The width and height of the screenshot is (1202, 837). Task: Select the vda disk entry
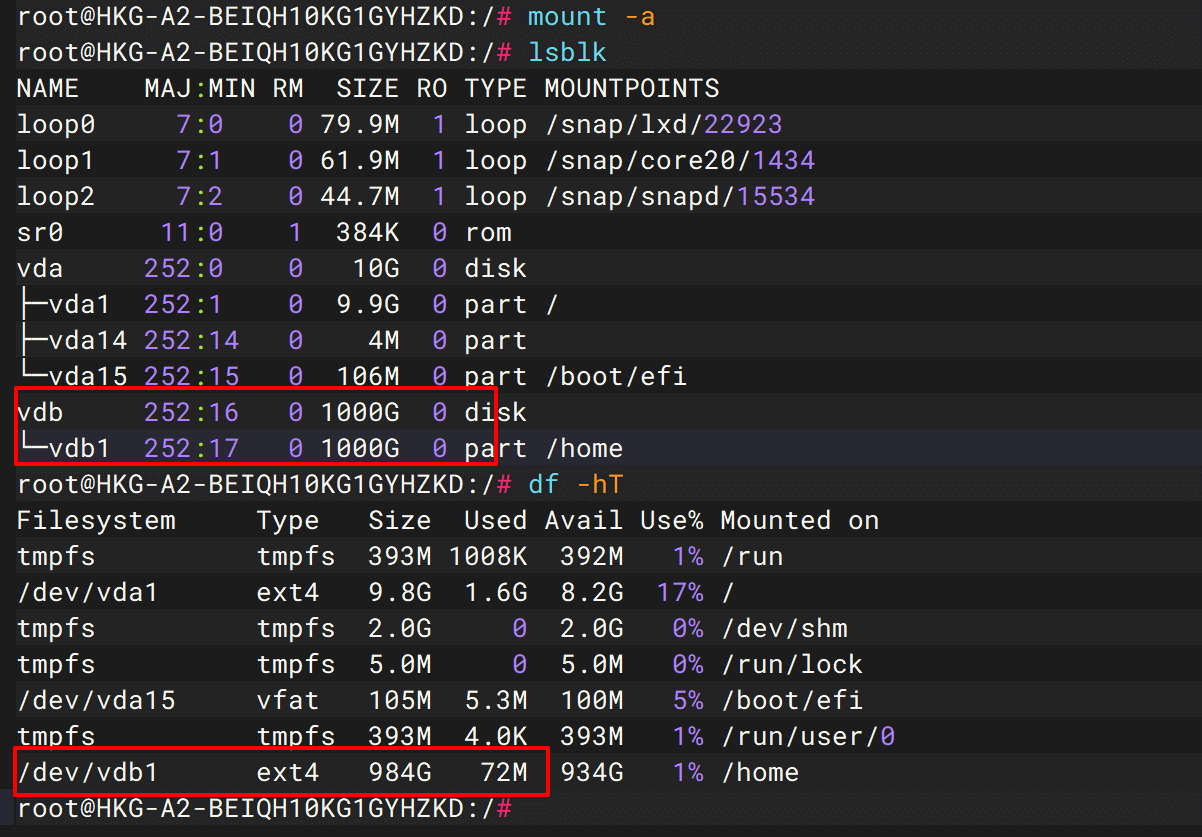coord(40,269)
